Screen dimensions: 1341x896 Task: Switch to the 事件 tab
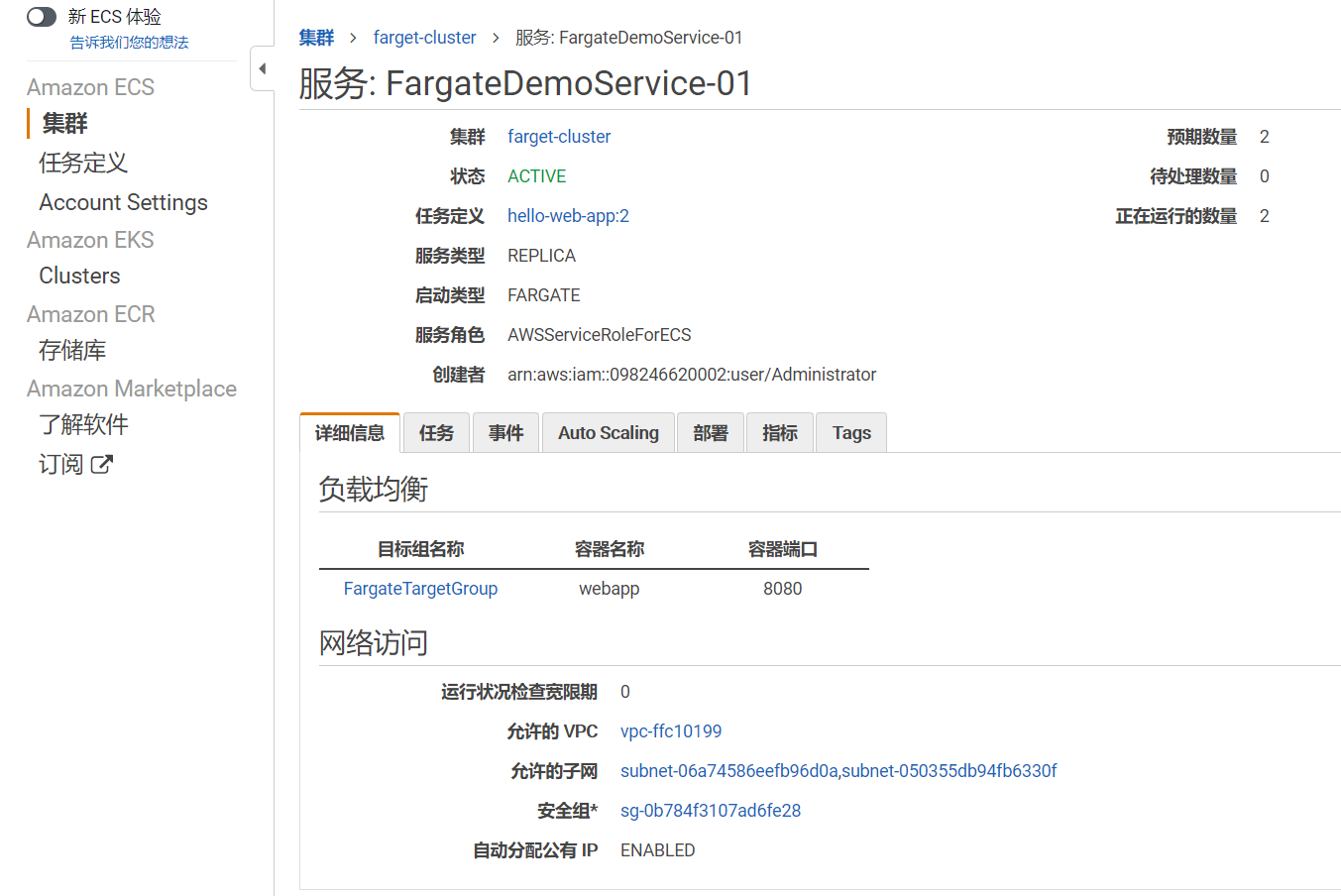coord(505,433)
